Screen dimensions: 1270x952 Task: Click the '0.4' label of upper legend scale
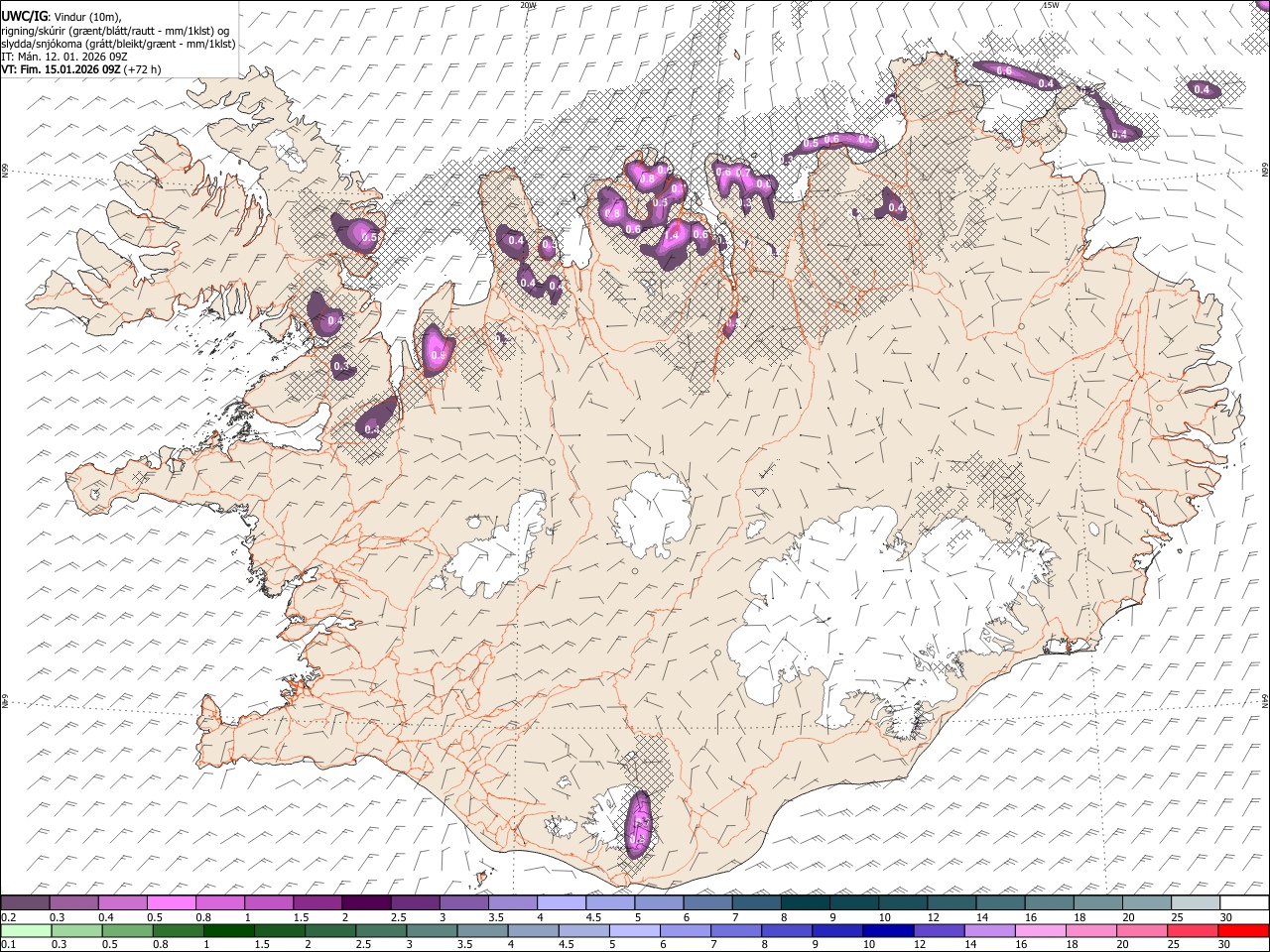(x=107, y=917)
